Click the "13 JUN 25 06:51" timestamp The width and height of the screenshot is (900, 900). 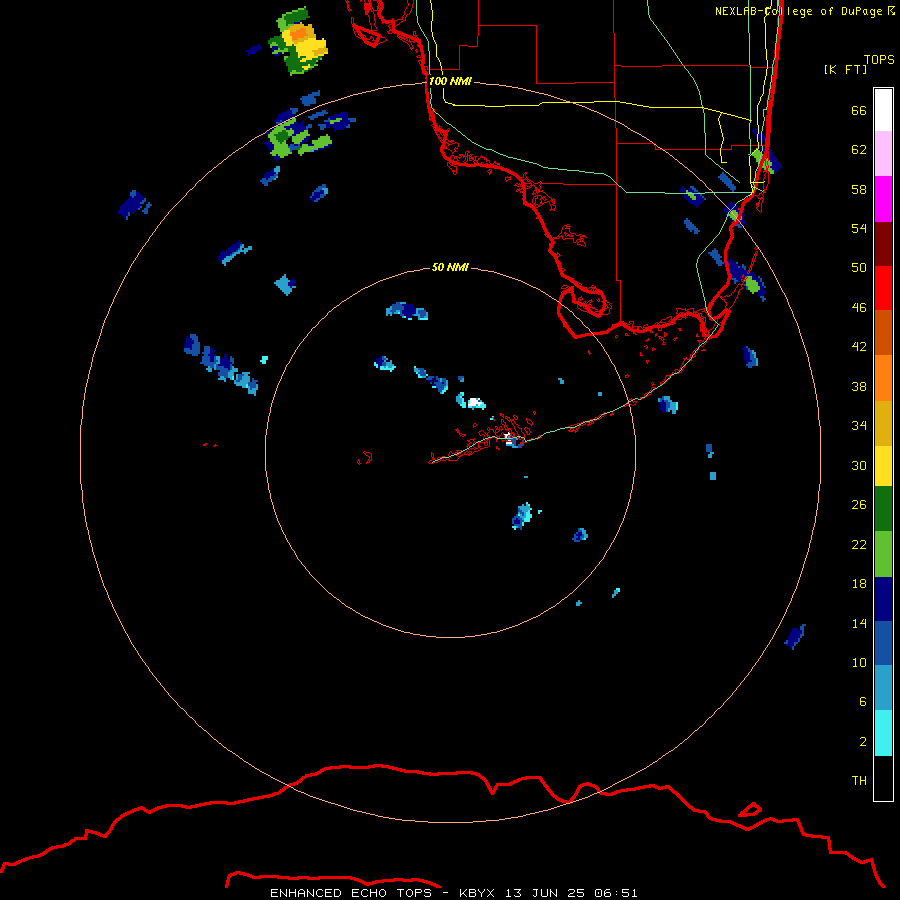click(x=571, y=893)
